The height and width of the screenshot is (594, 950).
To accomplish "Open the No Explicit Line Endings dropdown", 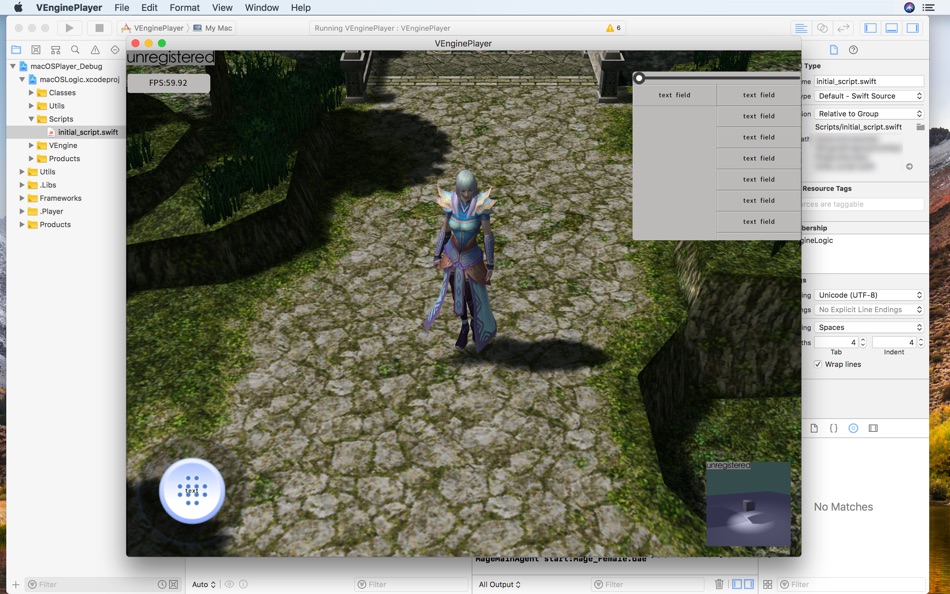I will [x=869, y=309].
